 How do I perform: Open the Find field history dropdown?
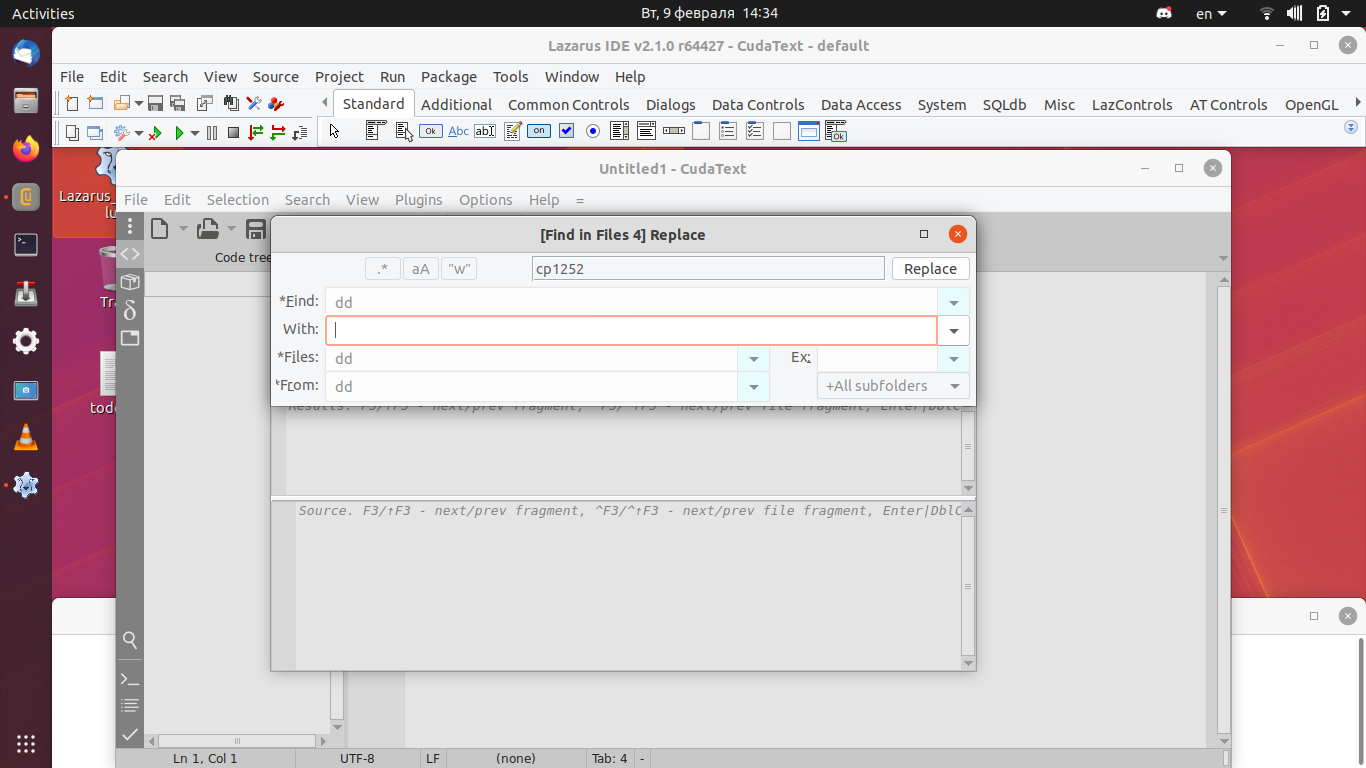point(953,301)
